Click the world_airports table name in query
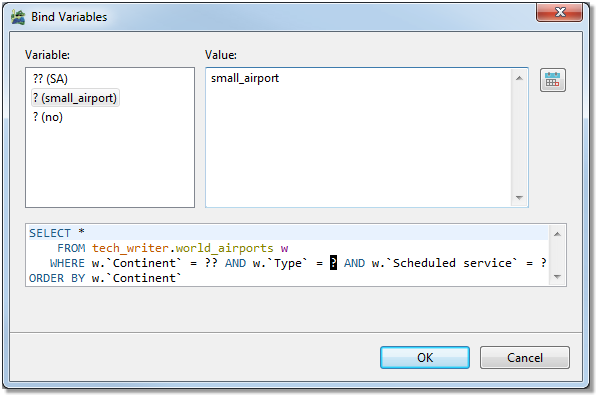Screen dimensions: 596x395 (224, 248)
